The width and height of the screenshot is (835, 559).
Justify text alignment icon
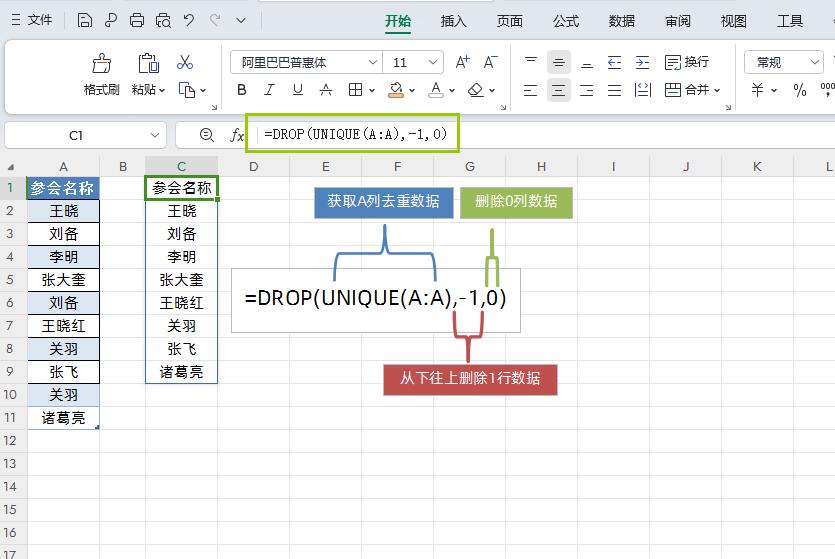(x=615, y=90)
